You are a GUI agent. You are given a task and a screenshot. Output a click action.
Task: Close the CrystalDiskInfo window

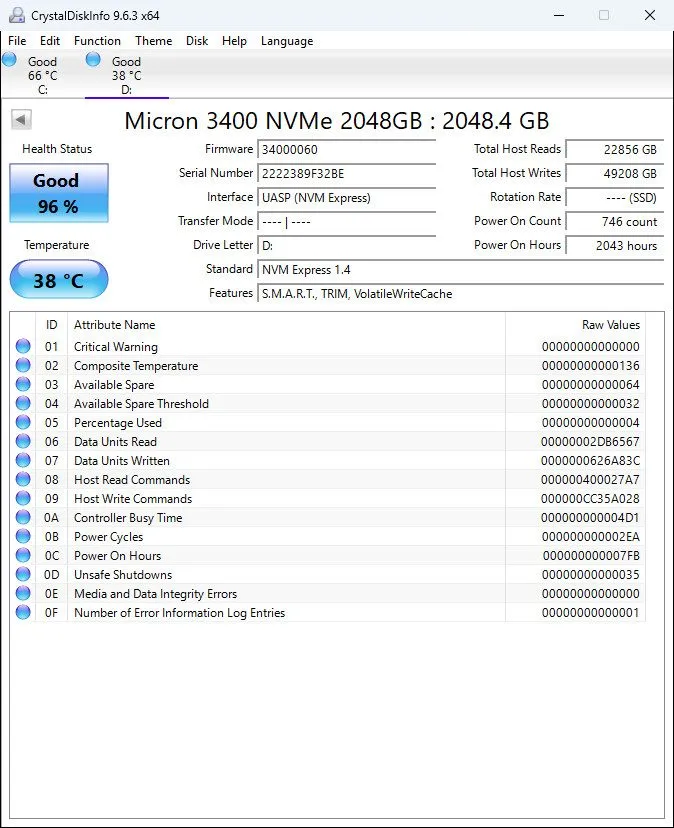pyautogui.click(x=650, y=15)
